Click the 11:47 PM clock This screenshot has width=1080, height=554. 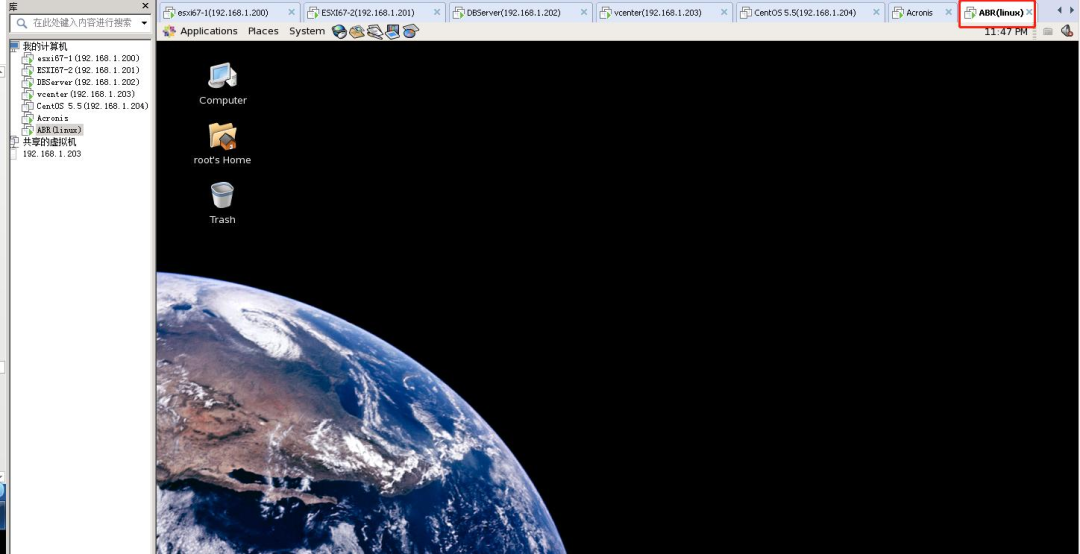point(1006,32)
